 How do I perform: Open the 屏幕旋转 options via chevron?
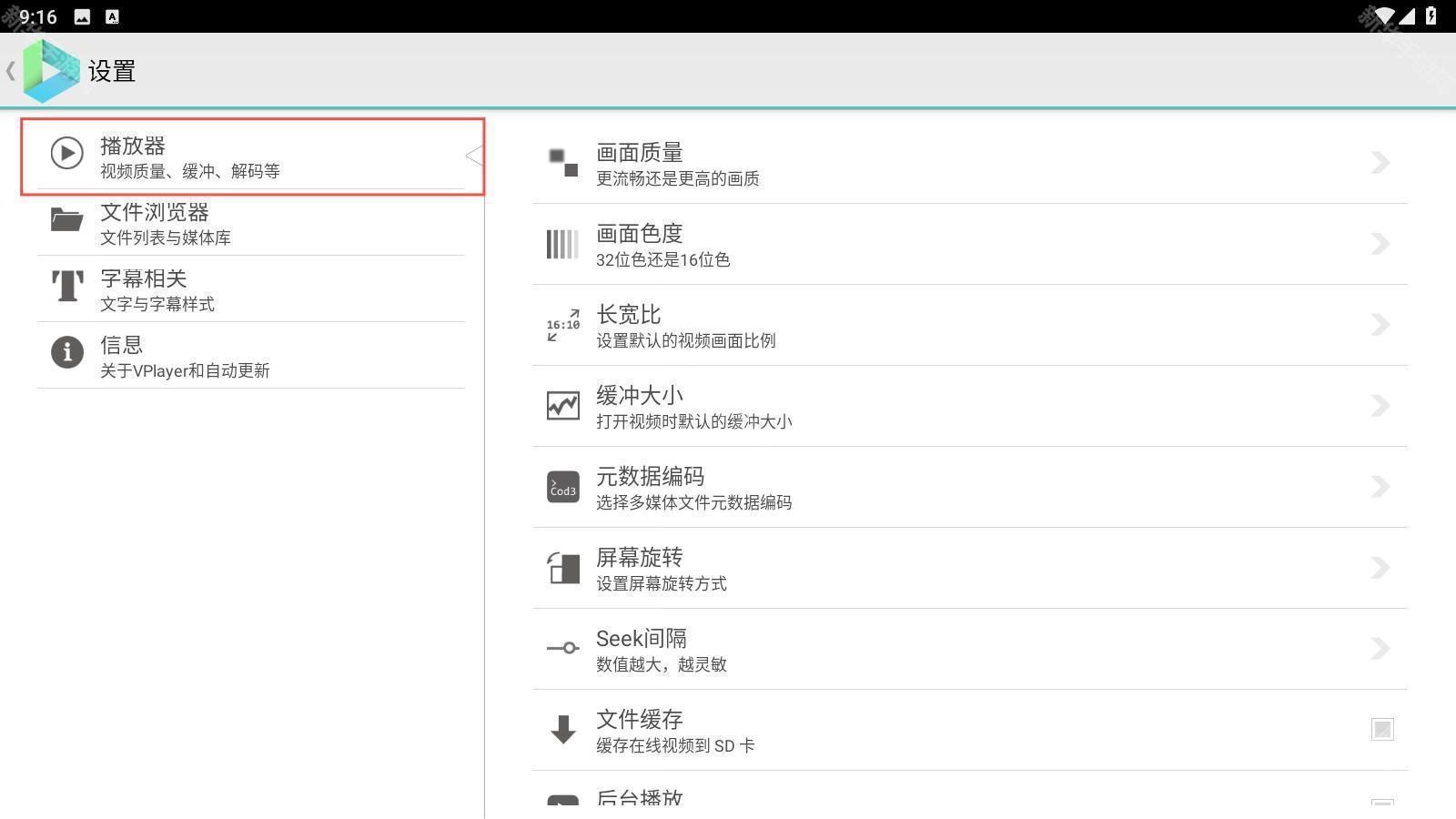tap(1380, 567)
